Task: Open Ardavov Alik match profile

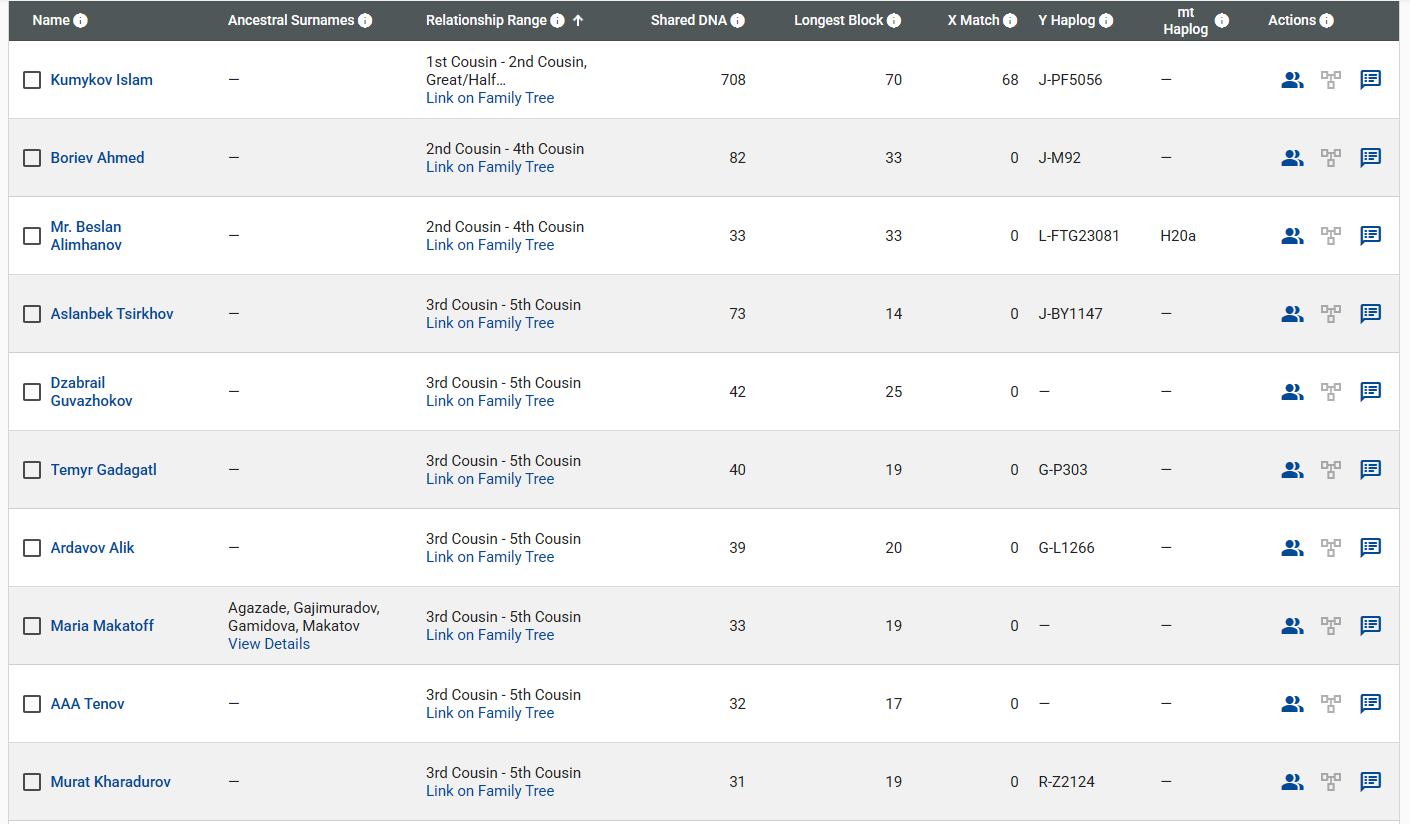Action: coord(93,548)
